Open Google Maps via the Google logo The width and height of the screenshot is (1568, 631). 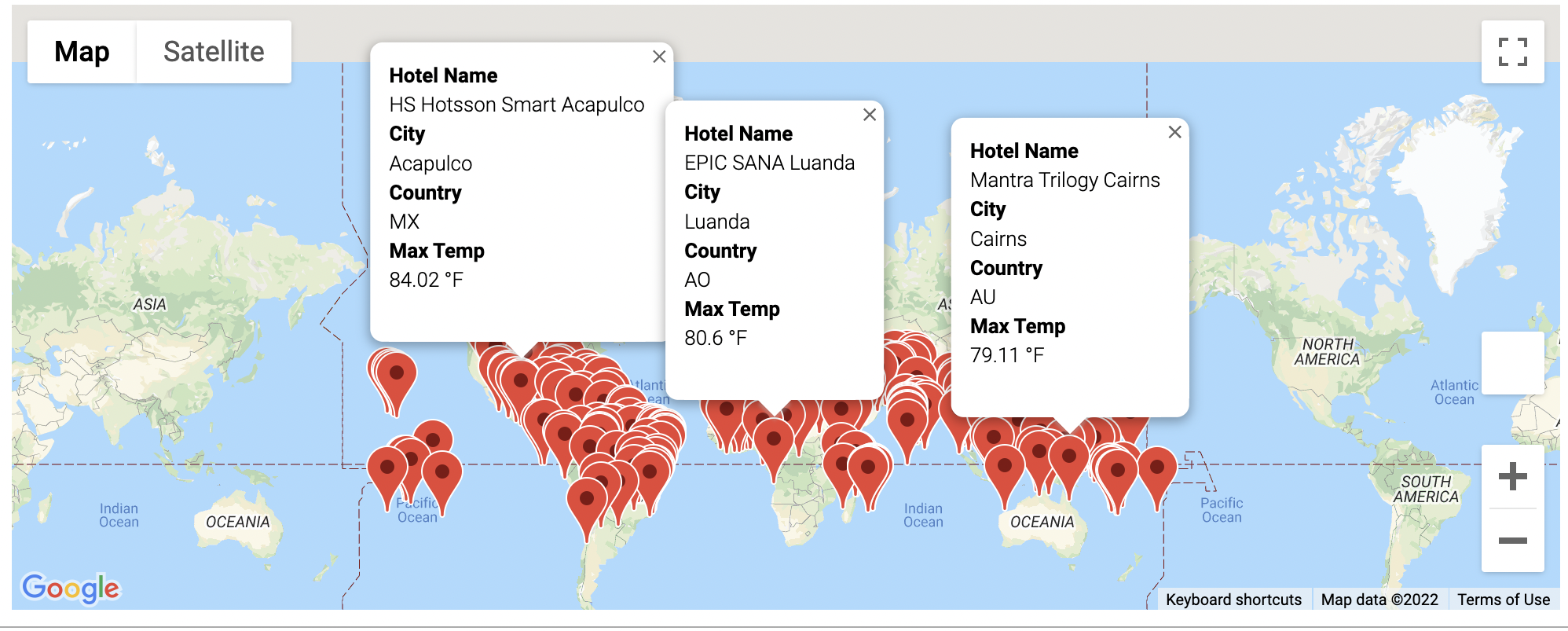(71, 588)
